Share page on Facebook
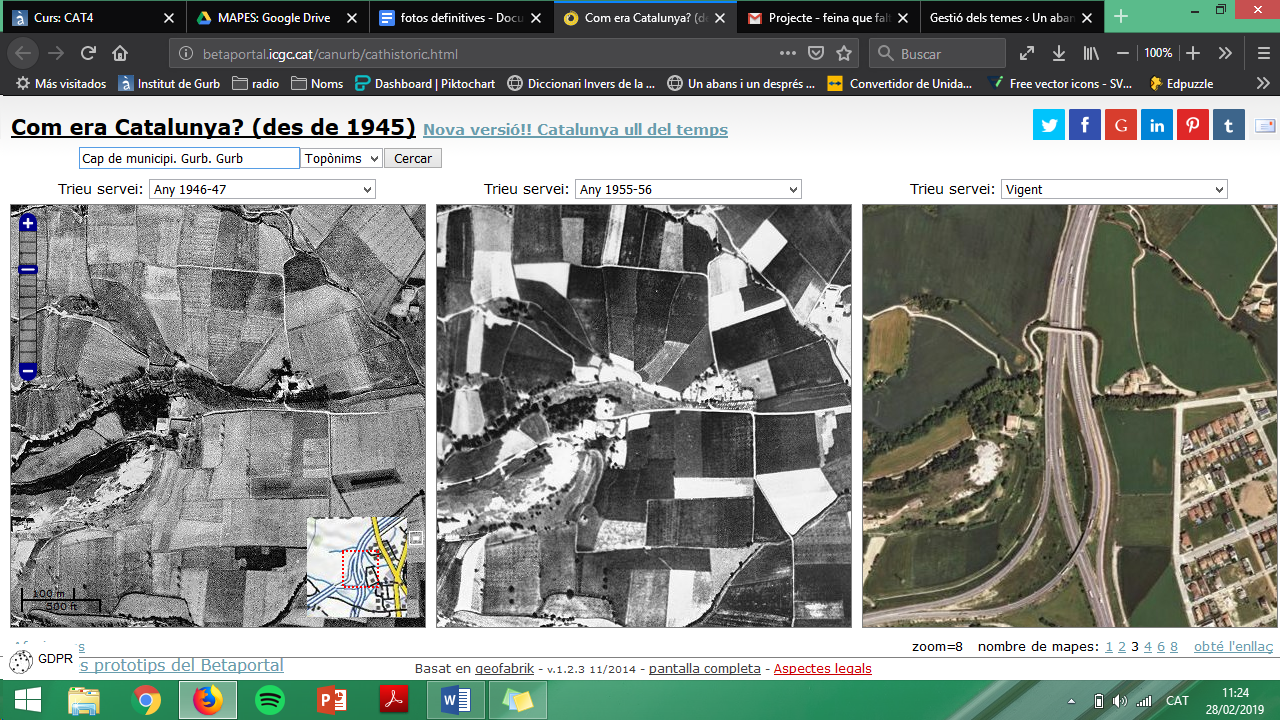The image size is (1280, 720). (x=1085, y=125)
